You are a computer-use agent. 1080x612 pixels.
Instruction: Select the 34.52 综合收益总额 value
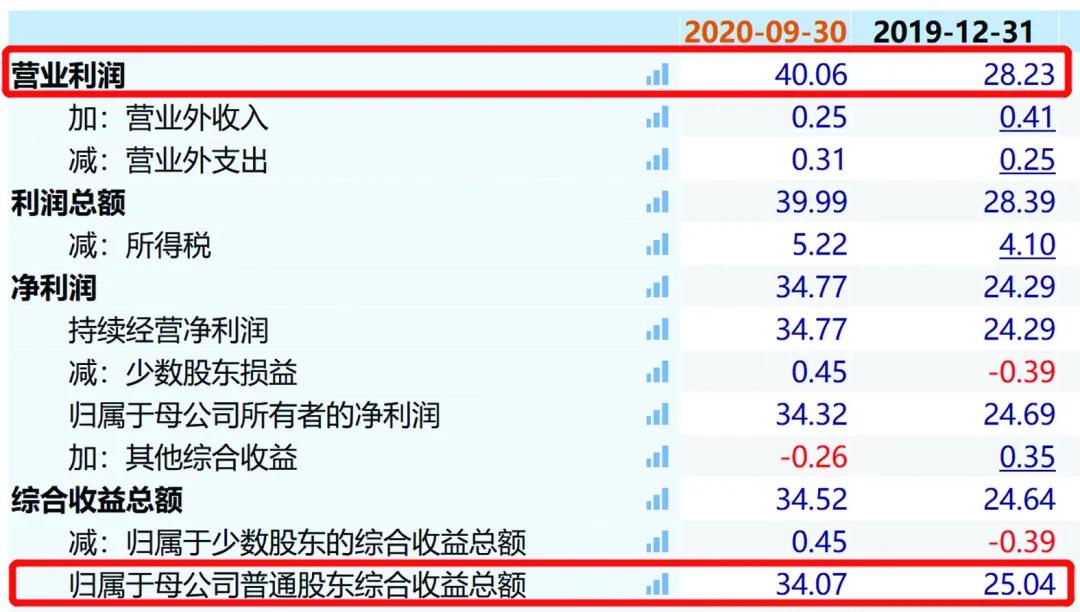coord(811,500)
